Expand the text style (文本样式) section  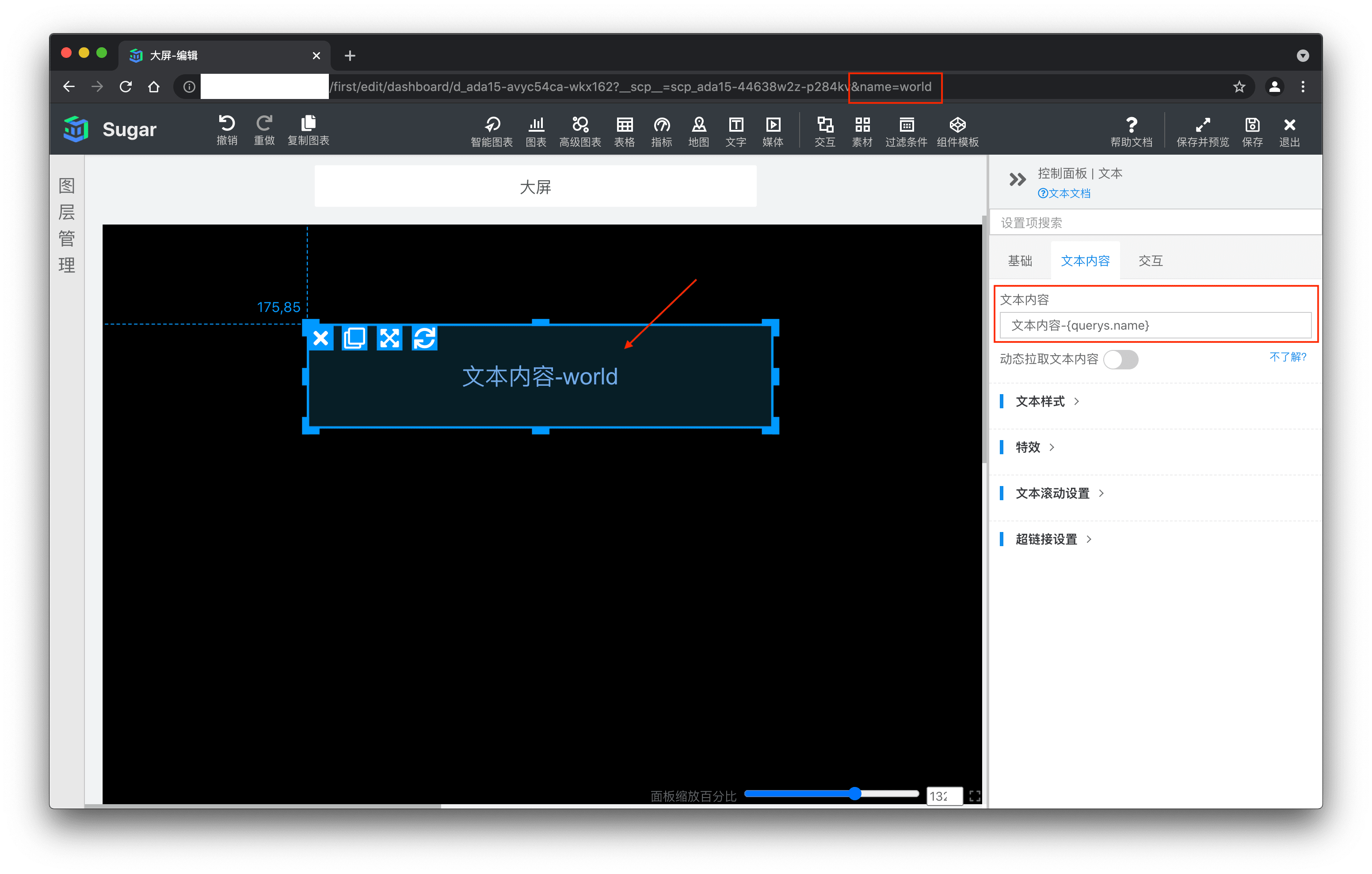1047,401
